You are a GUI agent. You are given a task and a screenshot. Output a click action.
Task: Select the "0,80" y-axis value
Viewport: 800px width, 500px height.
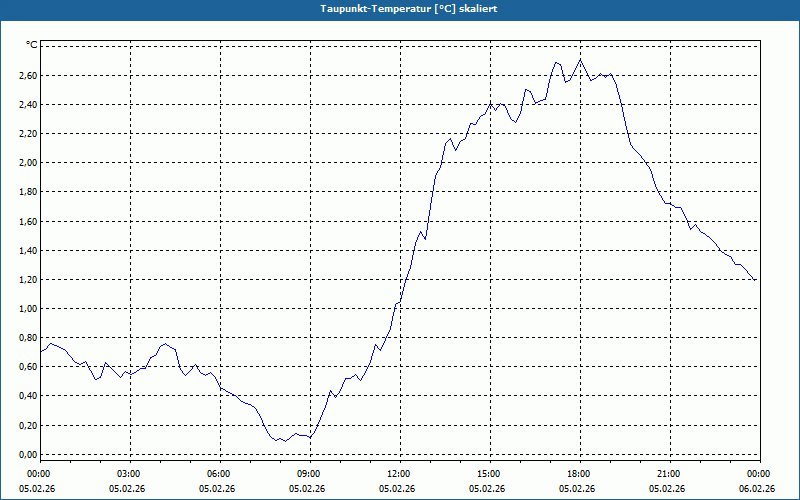coord(29,338)
